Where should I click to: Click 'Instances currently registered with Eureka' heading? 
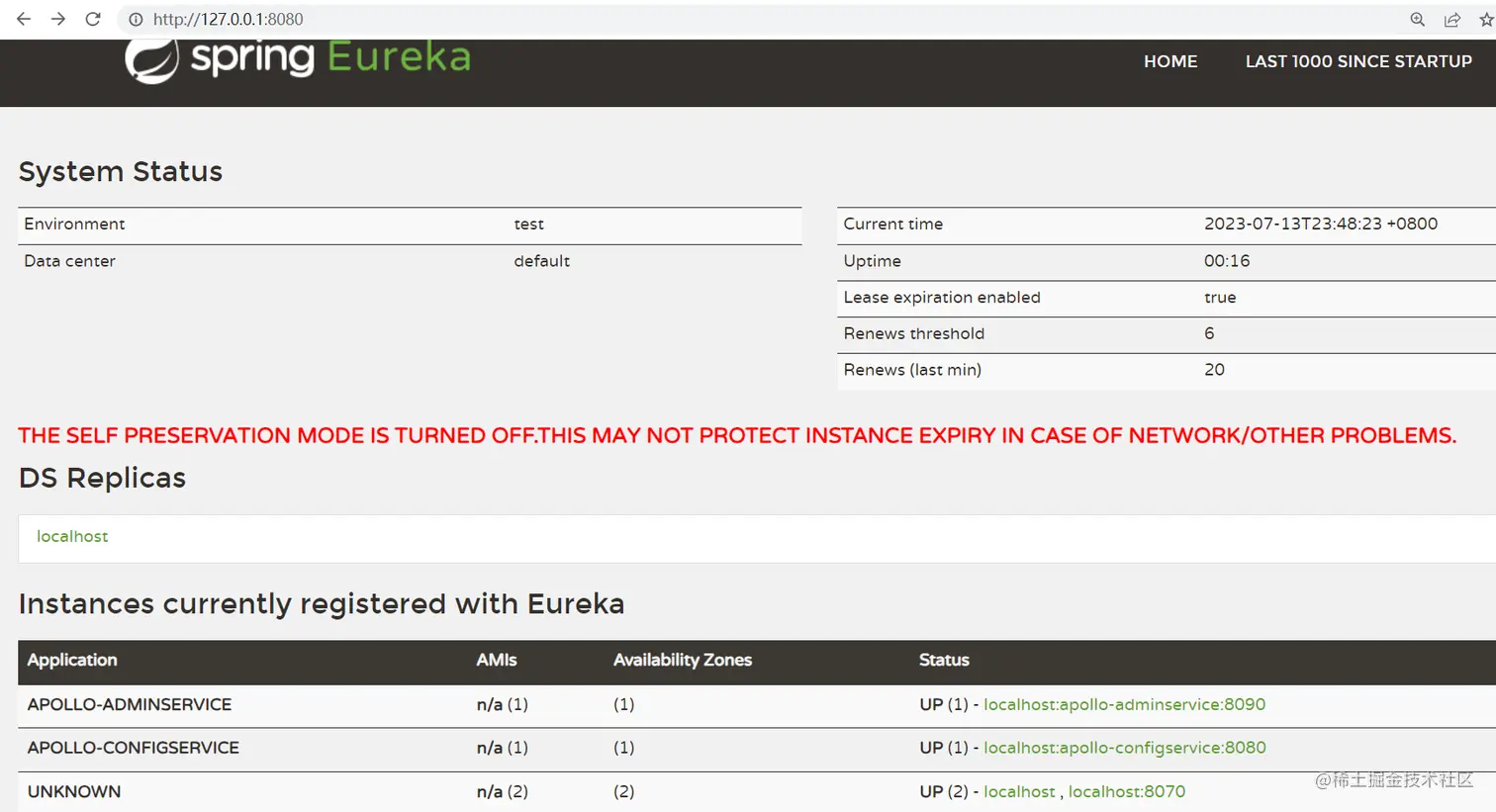click(x=322, y=603)
